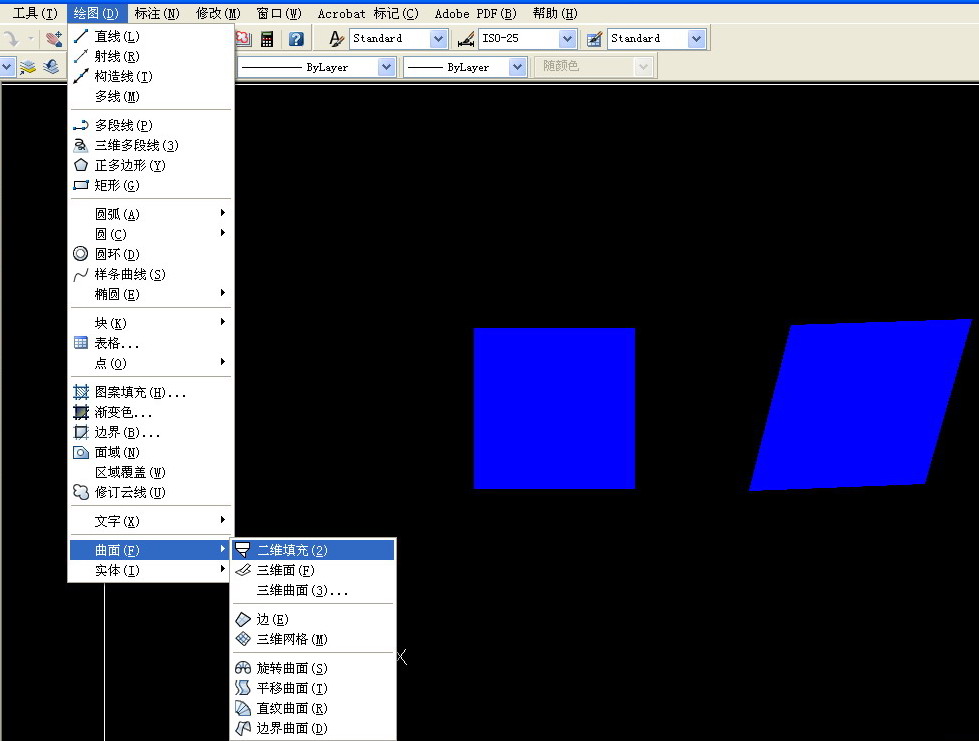Select 正多边形 polygon entry

click(x=150, y=165)
